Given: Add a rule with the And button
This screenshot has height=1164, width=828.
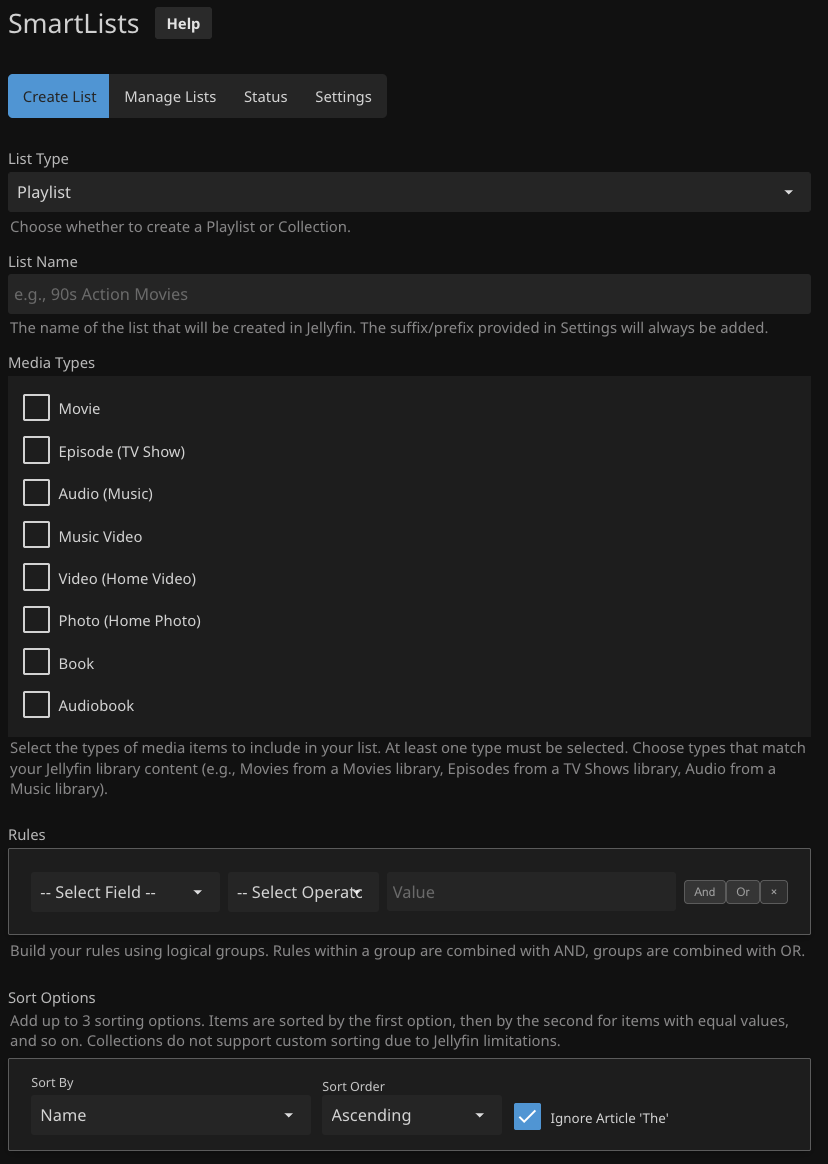Looking at the screenshot, I should 705,892.
